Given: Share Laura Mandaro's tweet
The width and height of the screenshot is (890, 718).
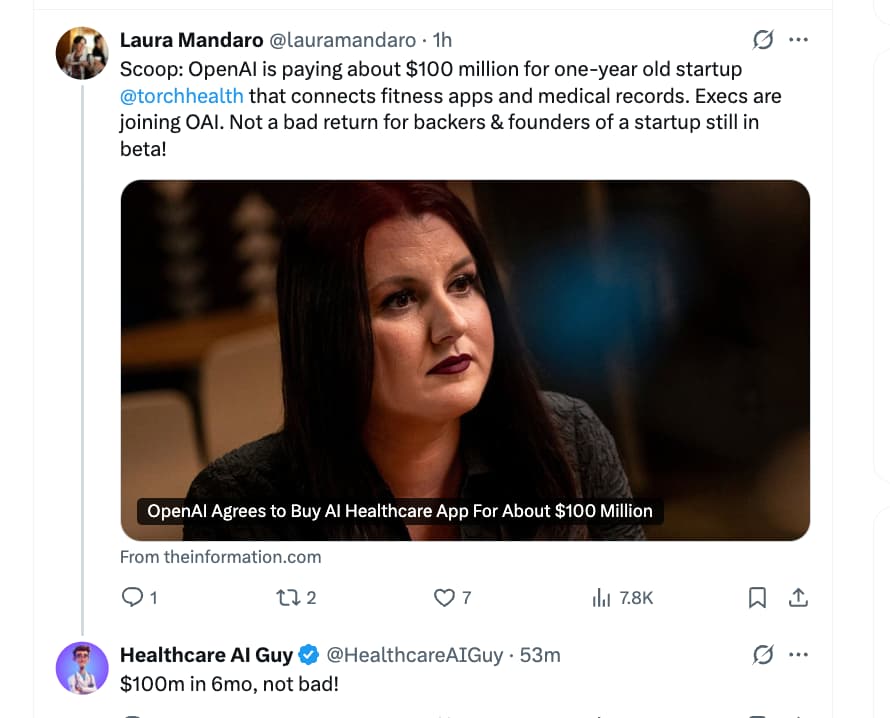Looking at the screenshot, I should tap(798, 597).
